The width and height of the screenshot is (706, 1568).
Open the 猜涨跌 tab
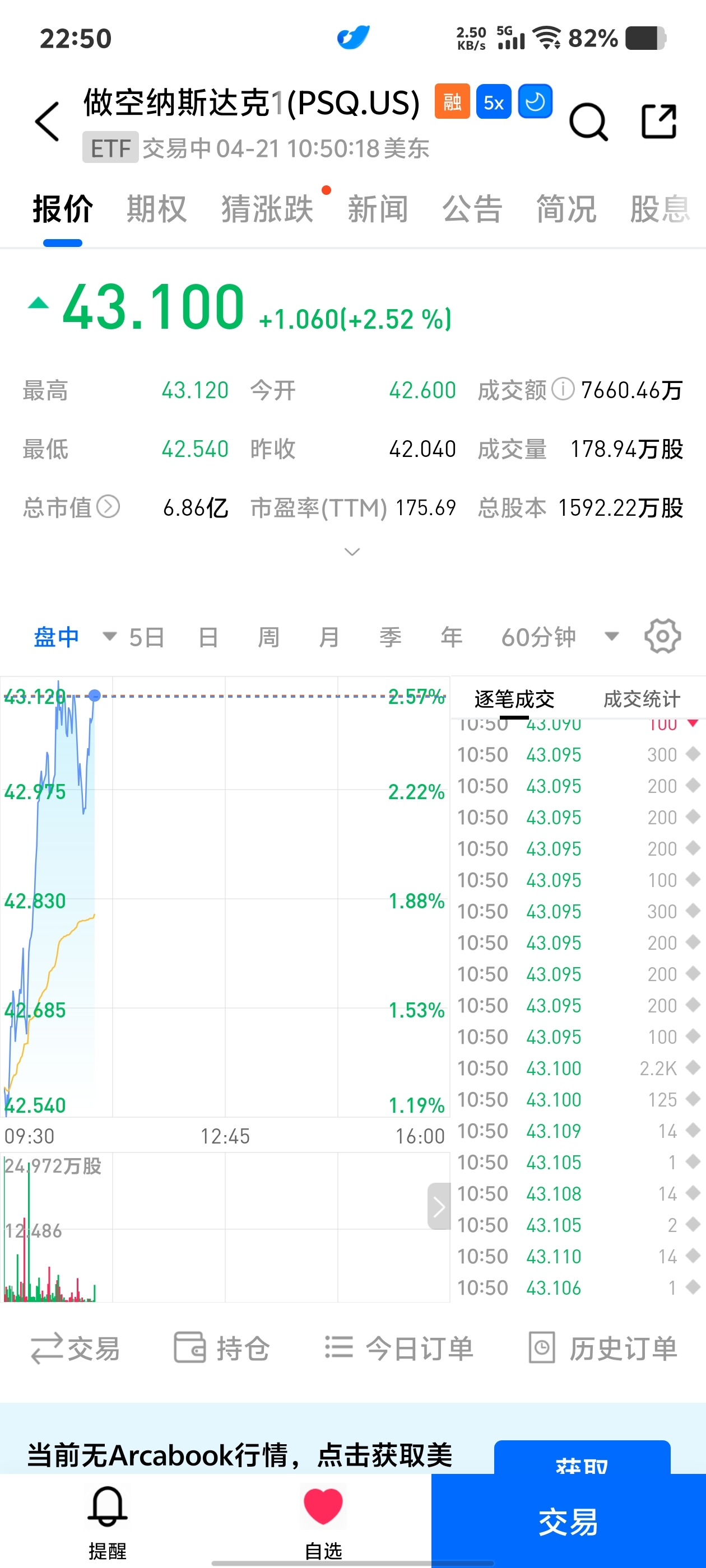267,209
